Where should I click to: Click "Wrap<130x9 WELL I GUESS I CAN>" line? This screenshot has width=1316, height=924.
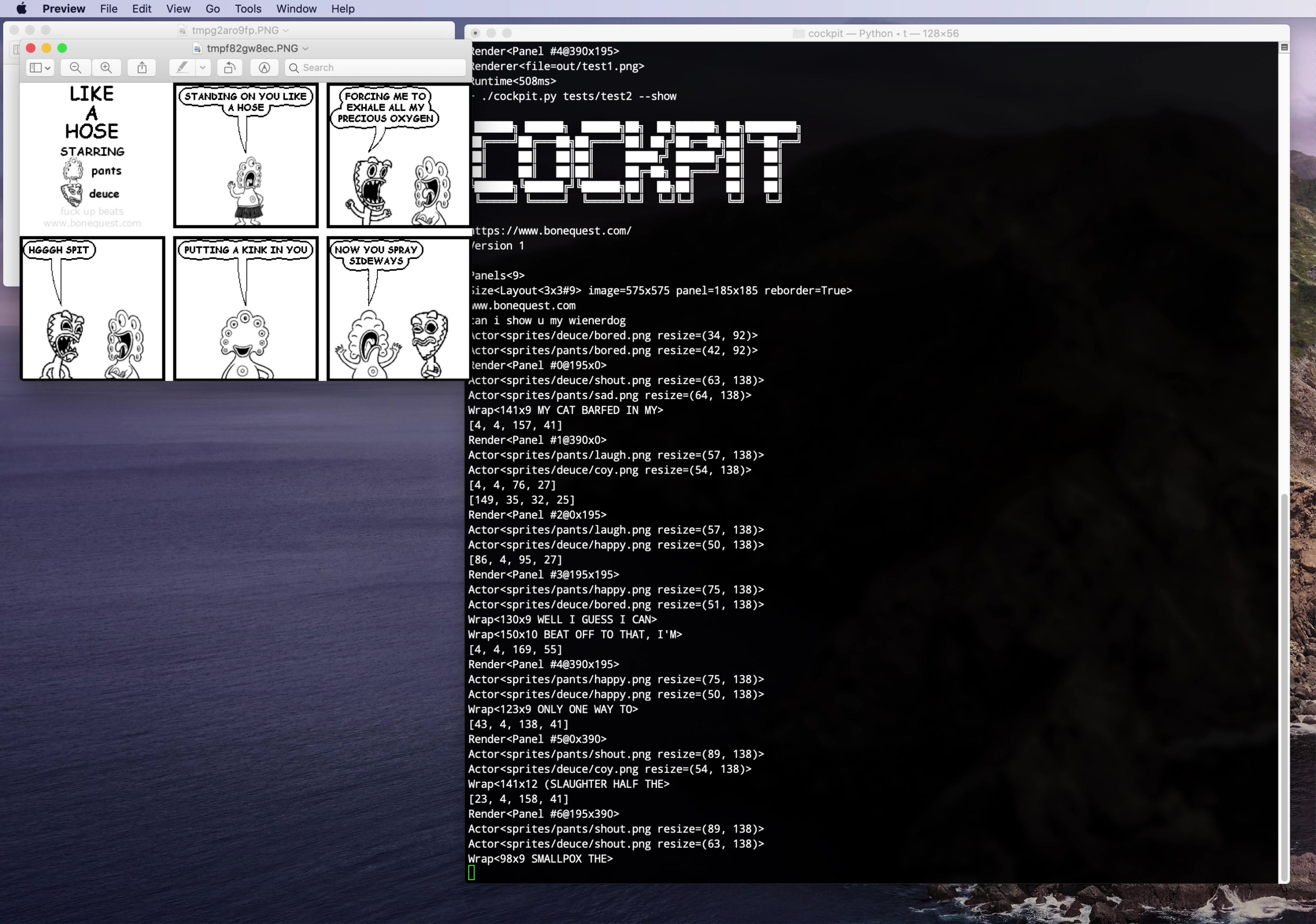[563, 619]
